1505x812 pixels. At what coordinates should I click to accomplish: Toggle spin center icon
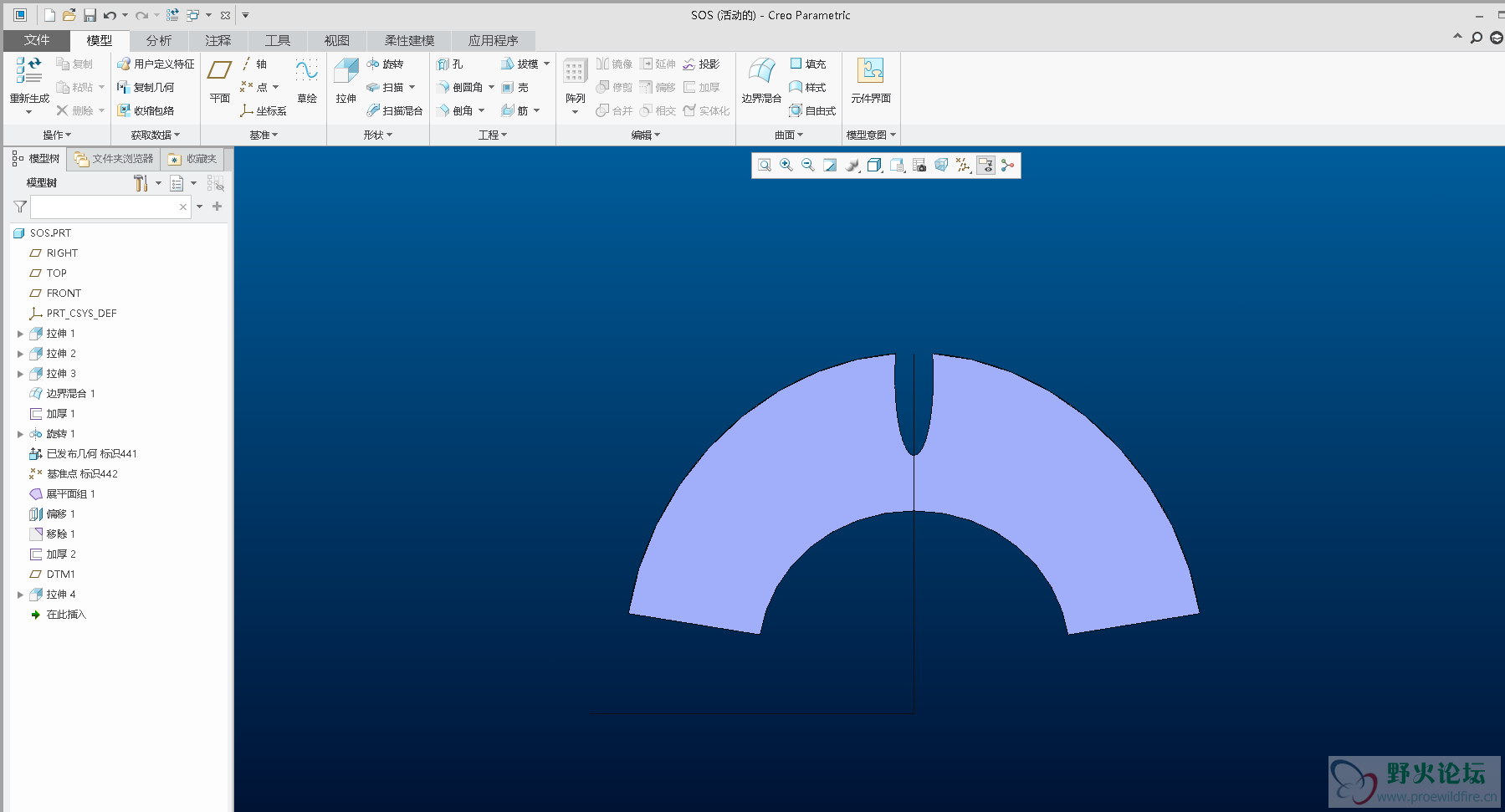point(1007,166)
